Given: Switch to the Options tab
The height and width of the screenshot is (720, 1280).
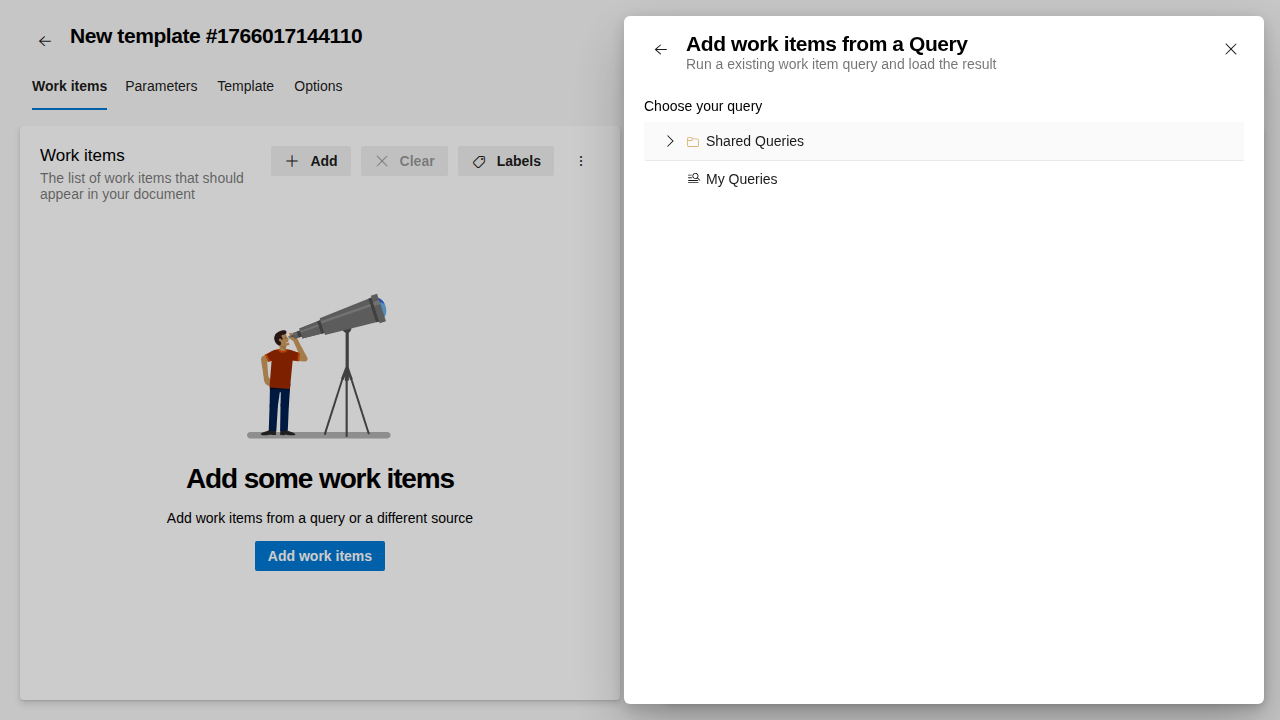Looking at the screenshot, I should (x=318, y=86).
